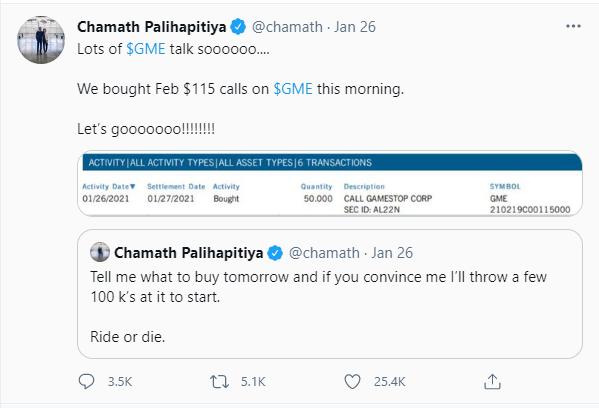
Task: View the 3.5K replies count
Action: tap(120, 382)
